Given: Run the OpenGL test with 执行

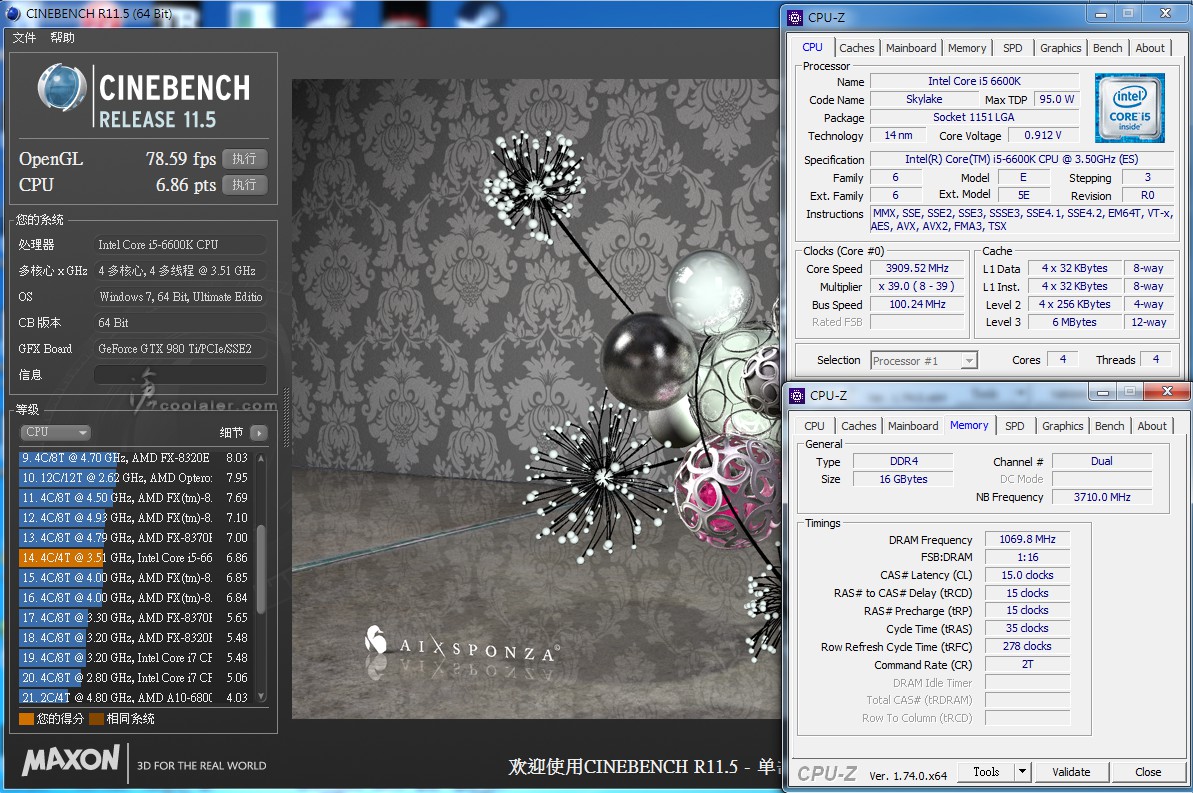Looking at the screenshot, I should coord(244,159).
